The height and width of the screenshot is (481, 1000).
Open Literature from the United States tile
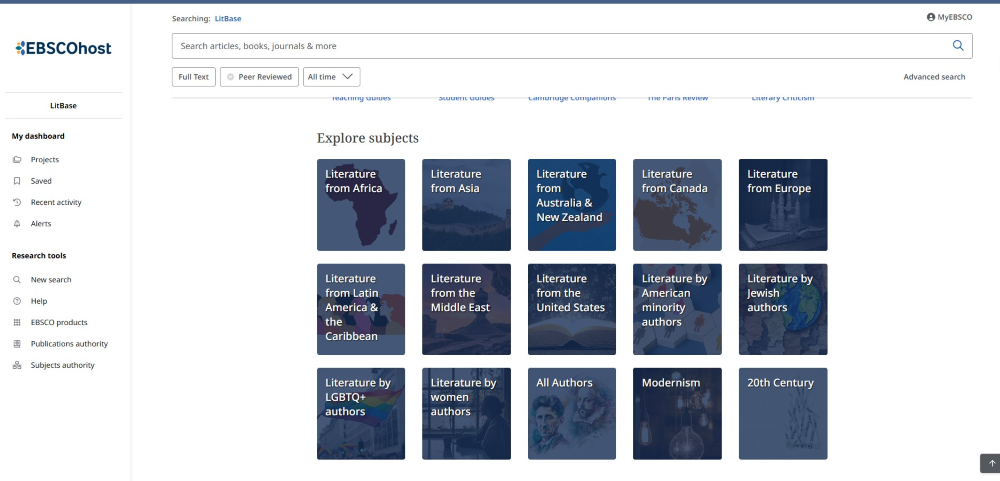coord(572,309)
